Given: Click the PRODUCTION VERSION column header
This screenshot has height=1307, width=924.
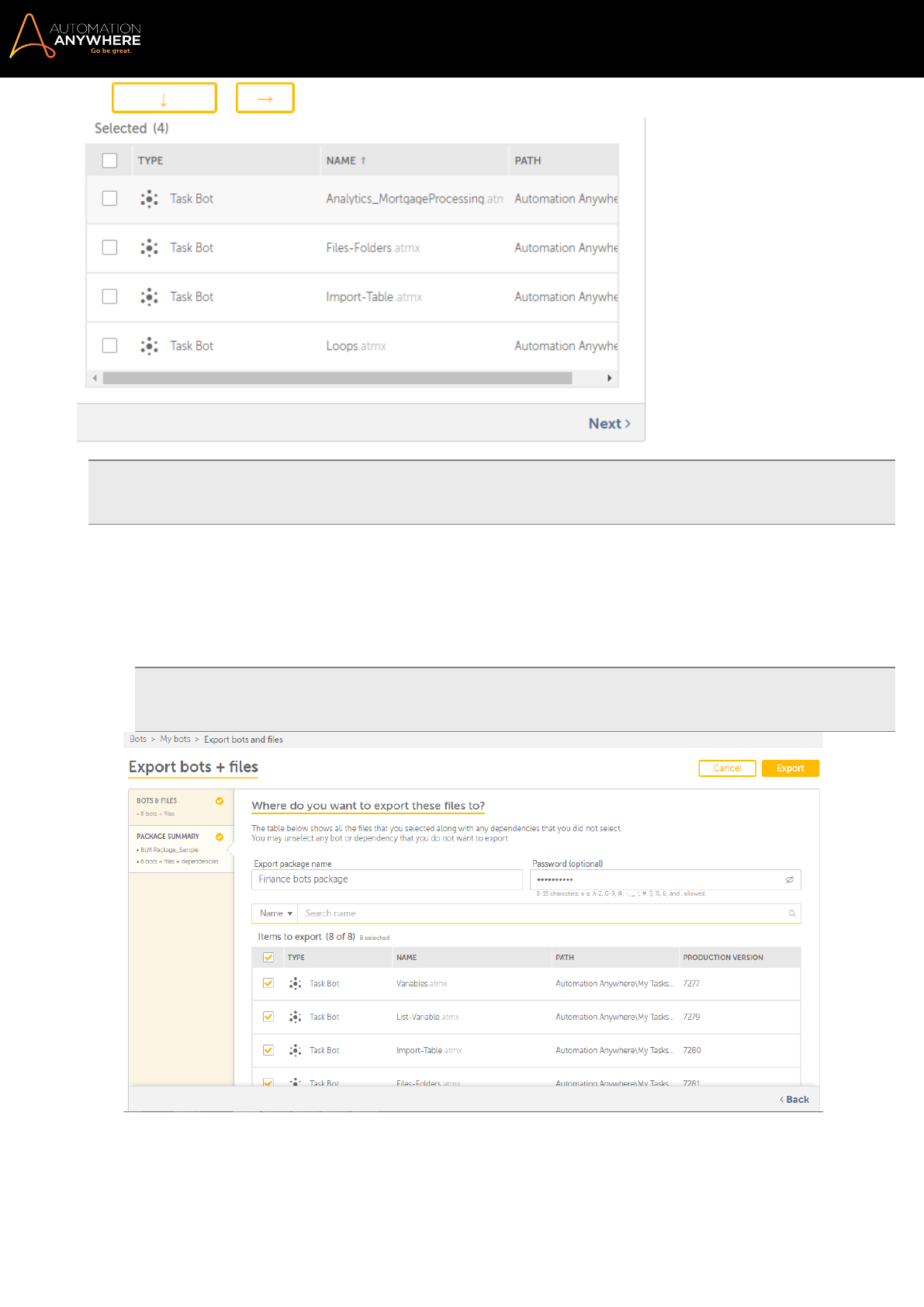Looking at the screenshot, I should [x=723, y=958].
